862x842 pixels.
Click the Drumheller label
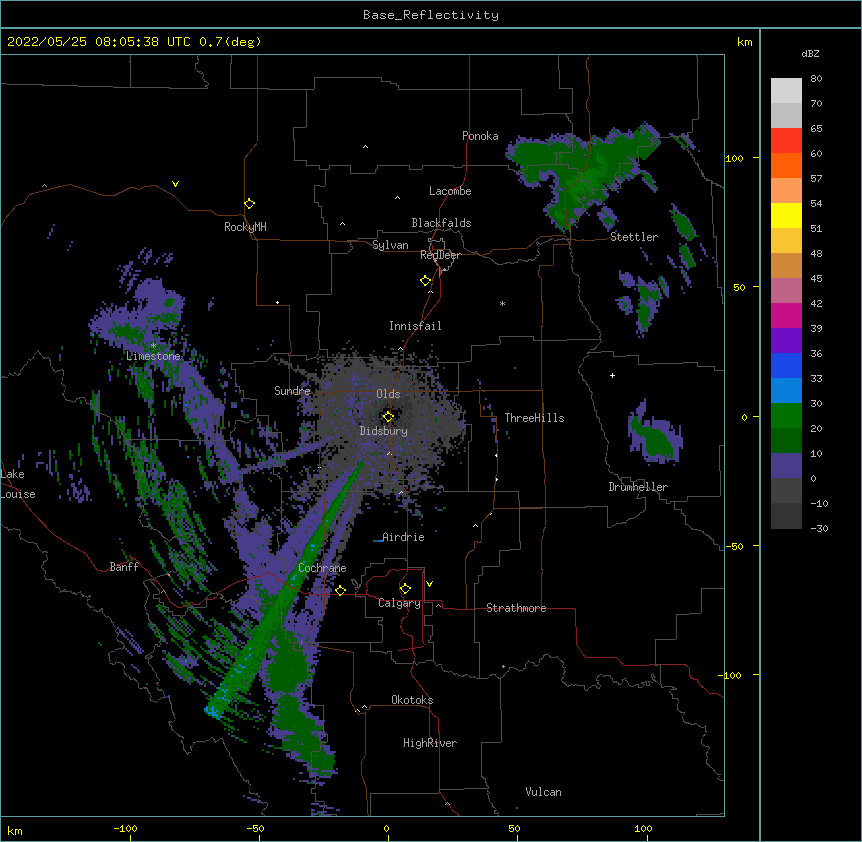coord(638,487)
